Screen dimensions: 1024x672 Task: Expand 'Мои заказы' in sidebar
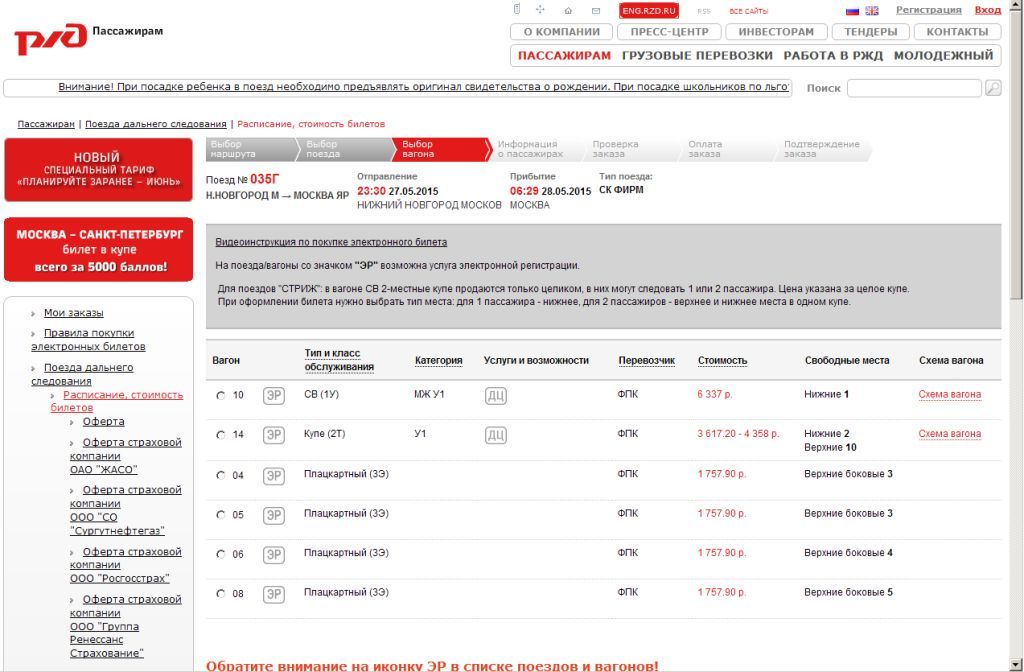73,313
